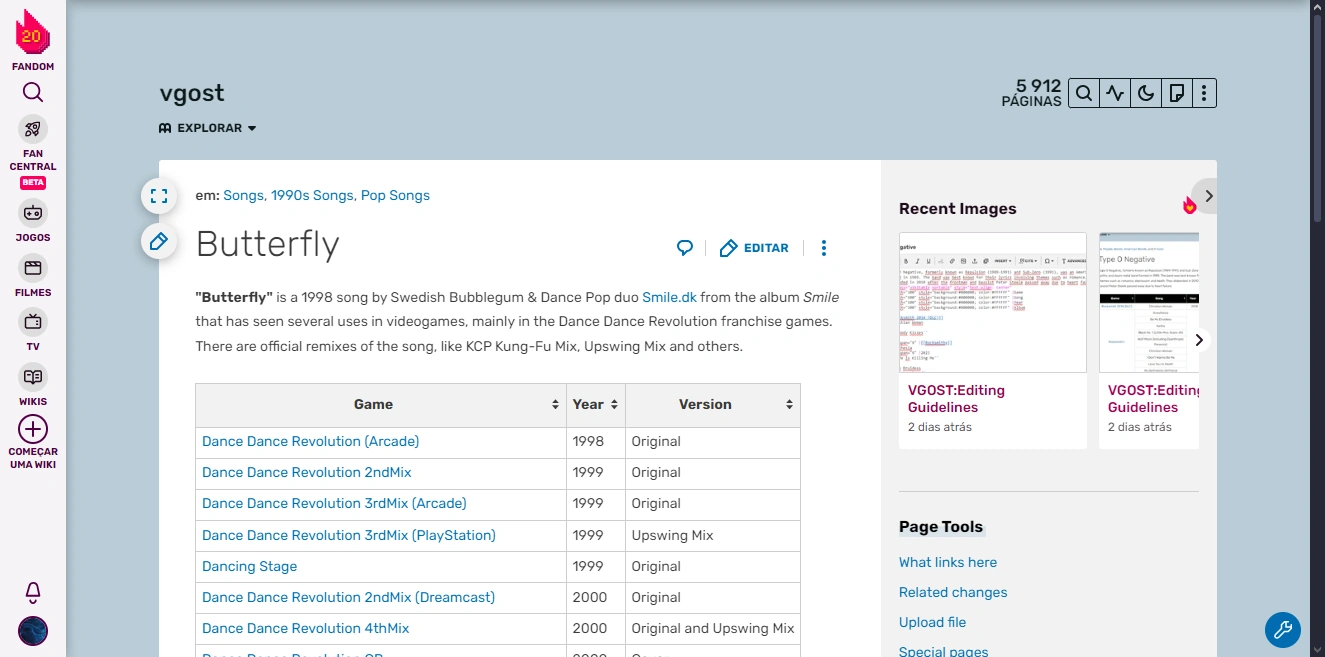The image size is (1325, 657).
Task: Open the 1990s Songs category link
Action: [x=313, y=195]
